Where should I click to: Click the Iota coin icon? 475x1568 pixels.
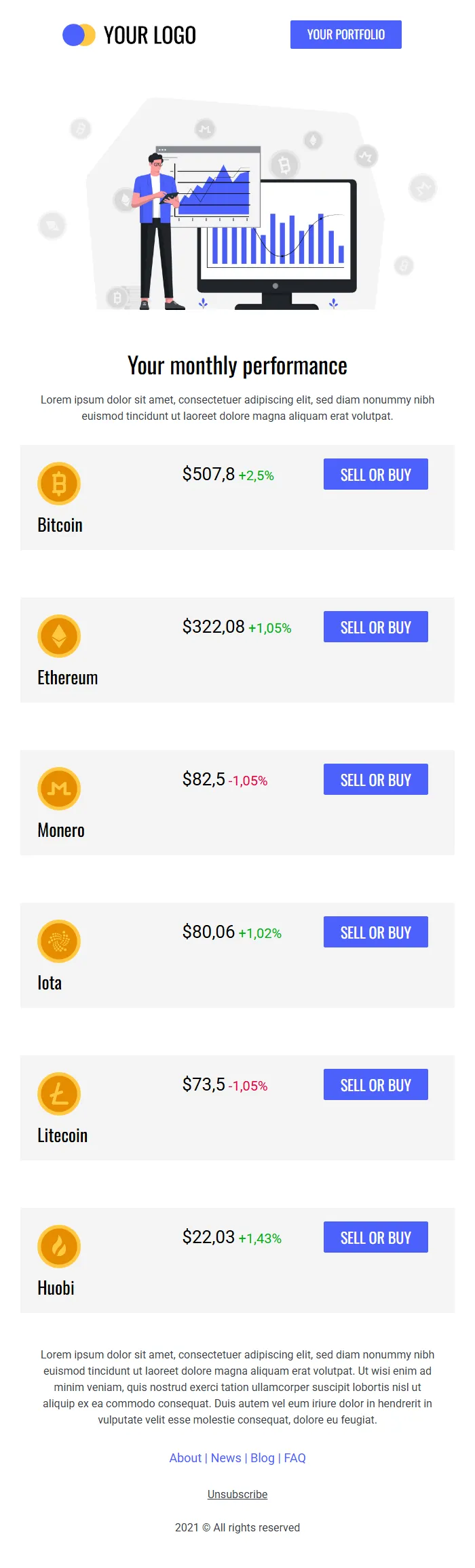tap(59, 941)
